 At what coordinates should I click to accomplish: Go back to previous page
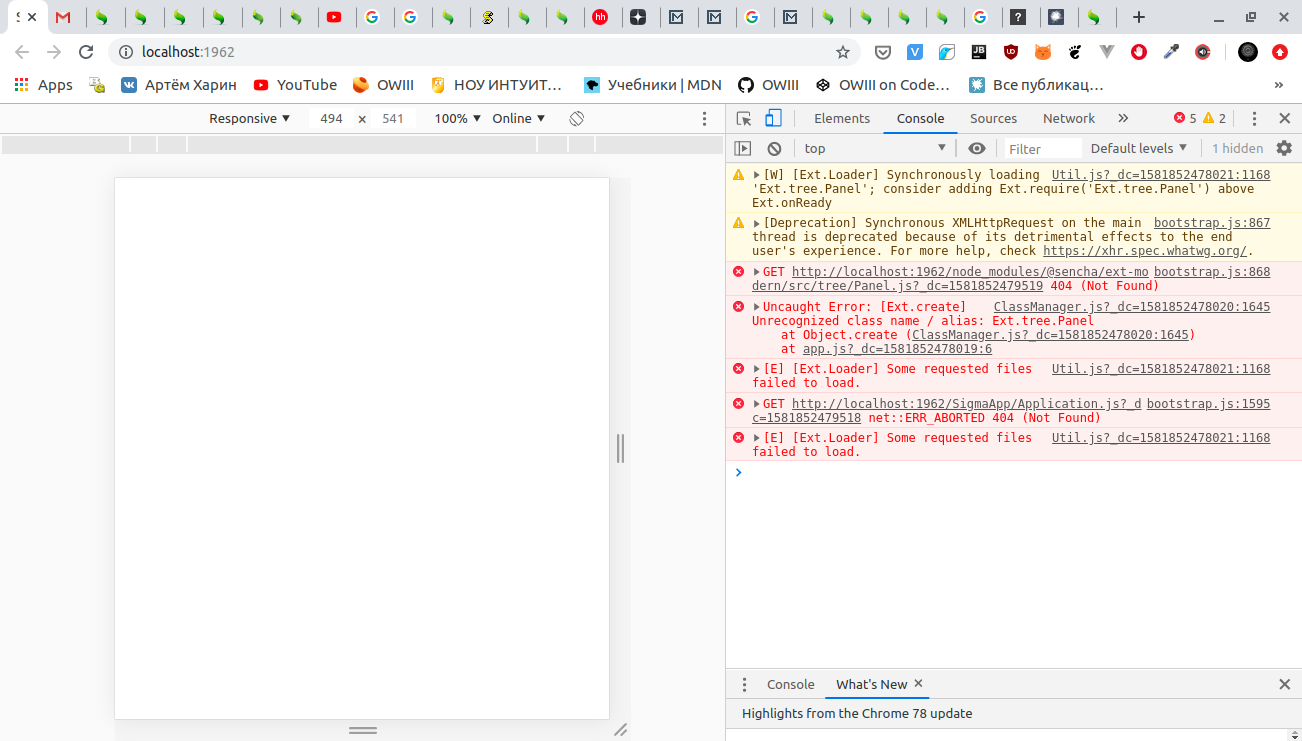[22, 52]
